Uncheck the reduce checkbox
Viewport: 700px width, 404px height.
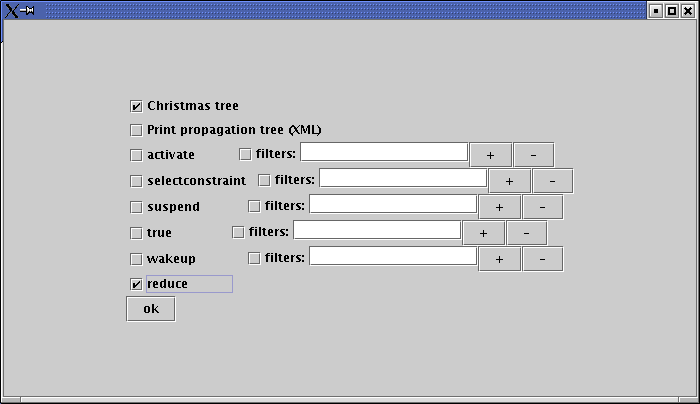[x=136, y=284]
